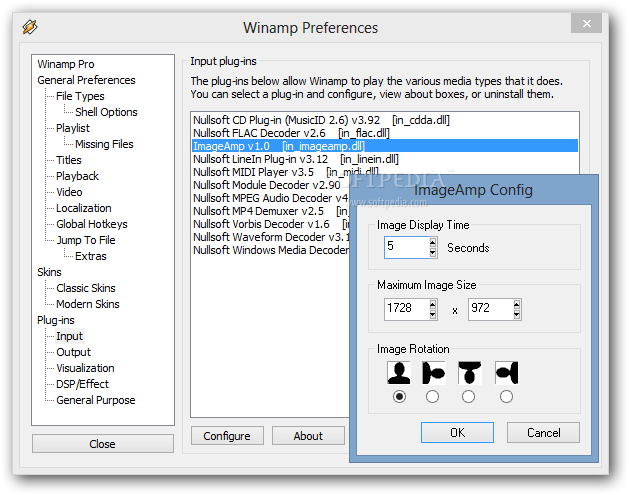This screenshot has width=629, height=495.
Task: Open Classic Skins preferences page
Action: [x=86, y=288]
